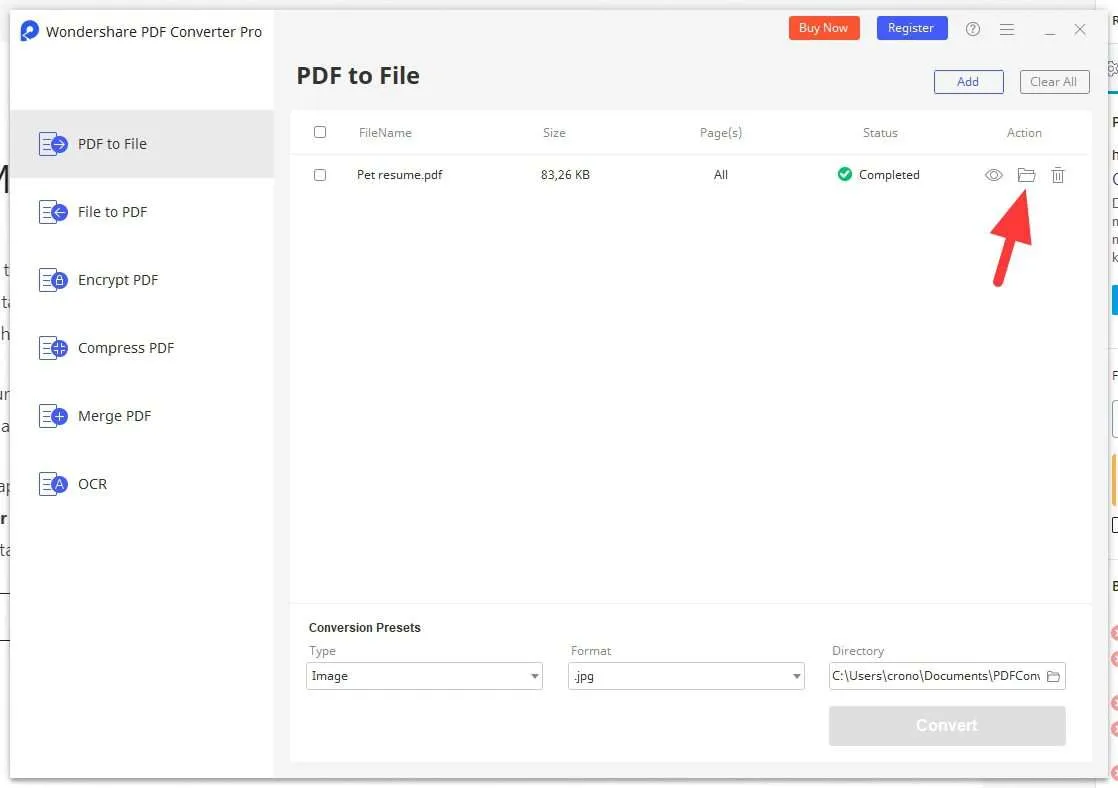Click the 83,26 KB size value
Image resolution: width=1118 pixels, height=788 pixels.
coord(565,175)
